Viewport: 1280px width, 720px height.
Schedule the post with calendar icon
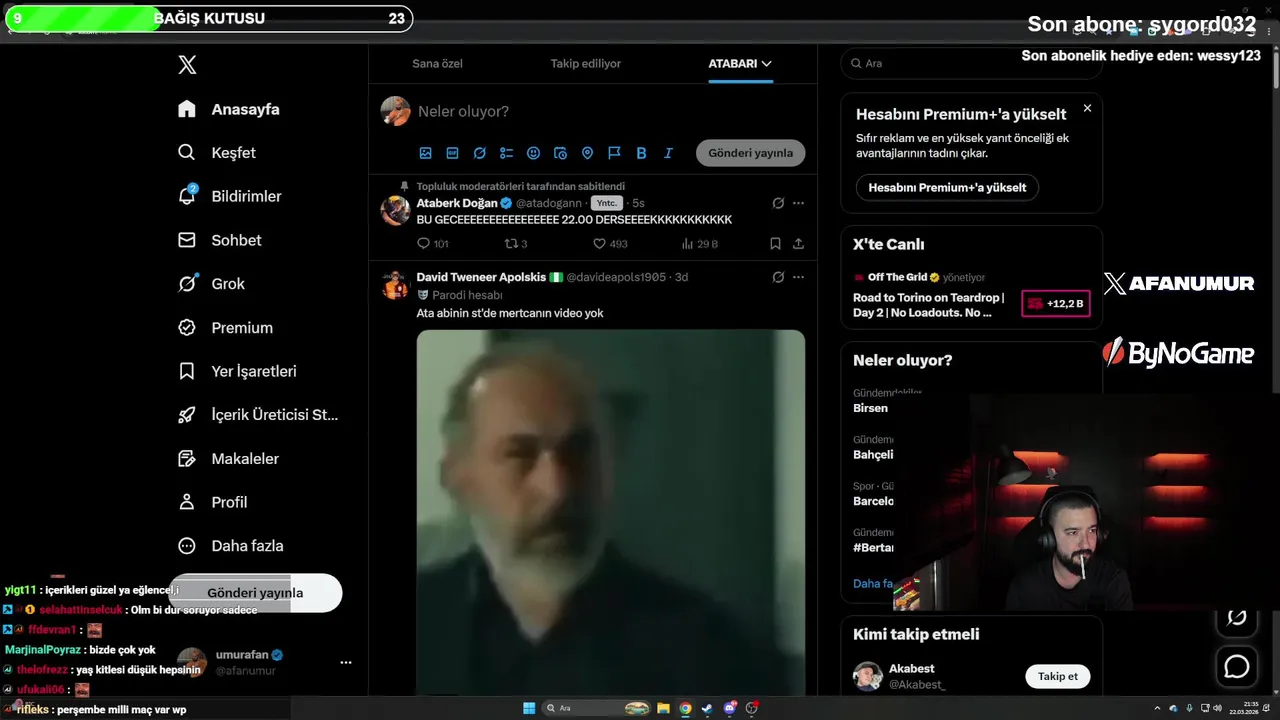(560, 153)
